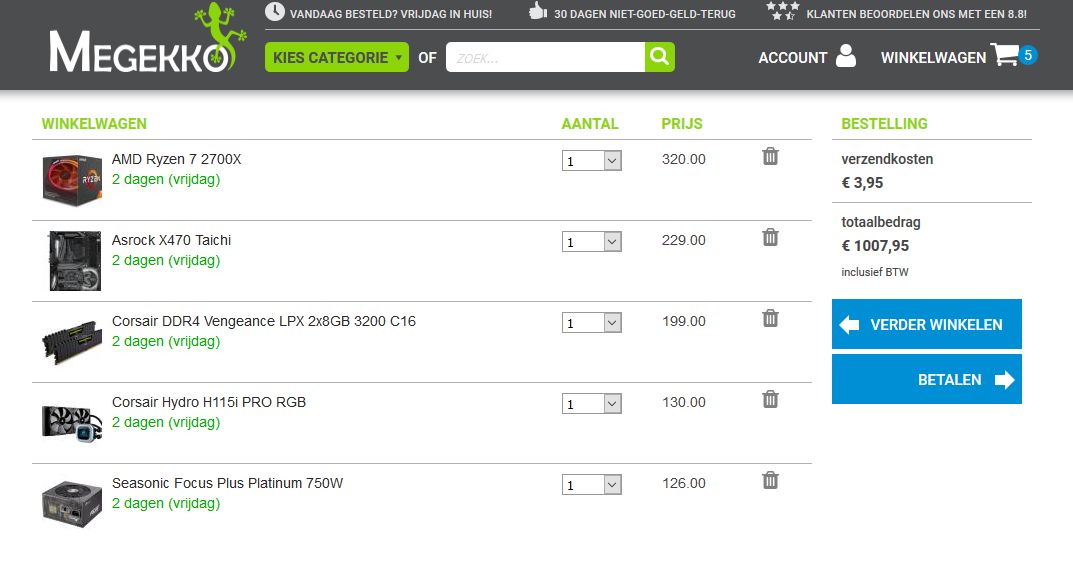Focus the Zoek search field
The height and width of the screenshot is (586, 1073).
point(545,57)
